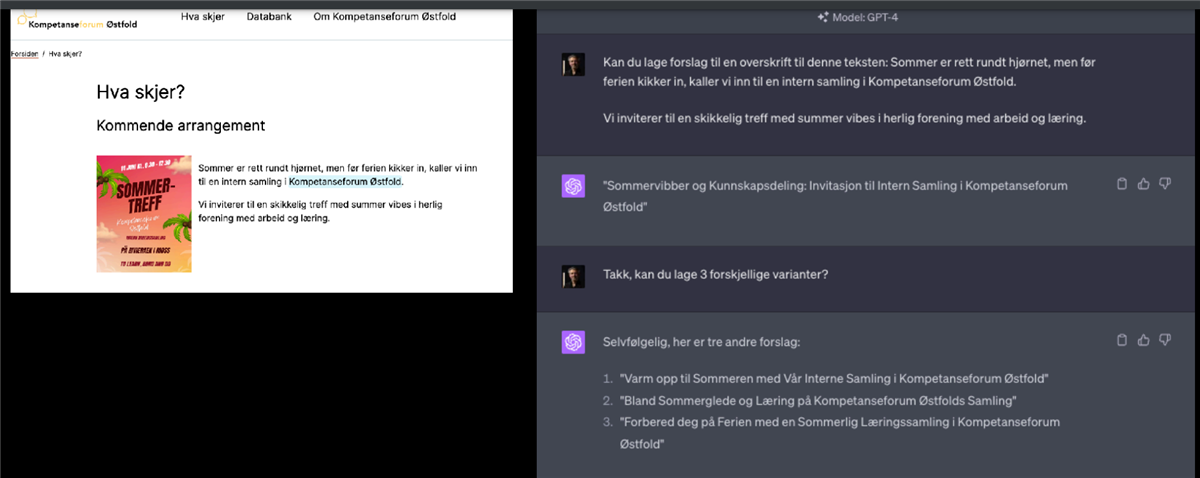
Task: Click the suggestion "Forbered deg på Ferien"
Action: (x=839, y=433)
